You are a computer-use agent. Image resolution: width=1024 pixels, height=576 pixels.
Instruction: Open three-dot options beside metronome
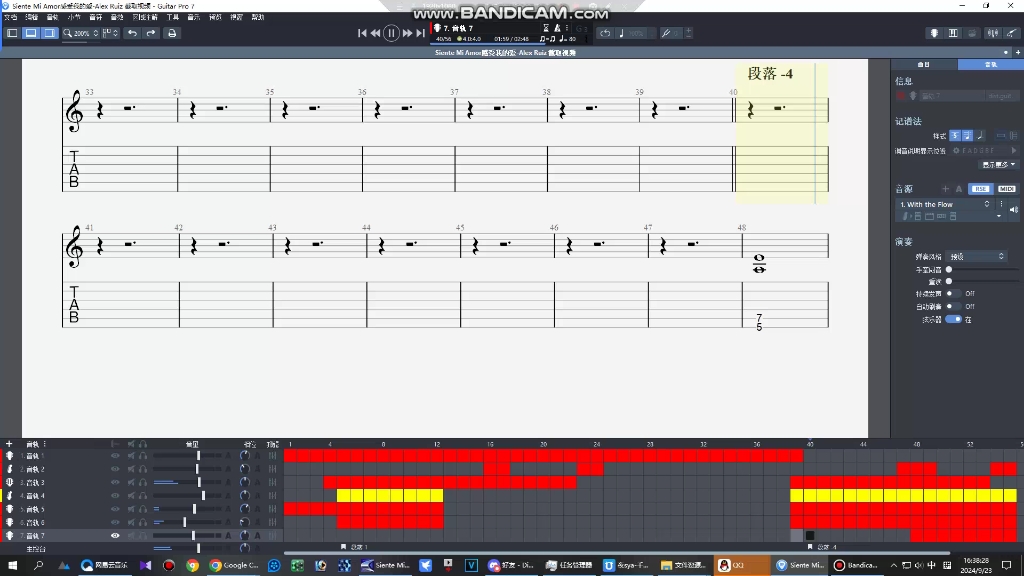[x=567, y=28]
